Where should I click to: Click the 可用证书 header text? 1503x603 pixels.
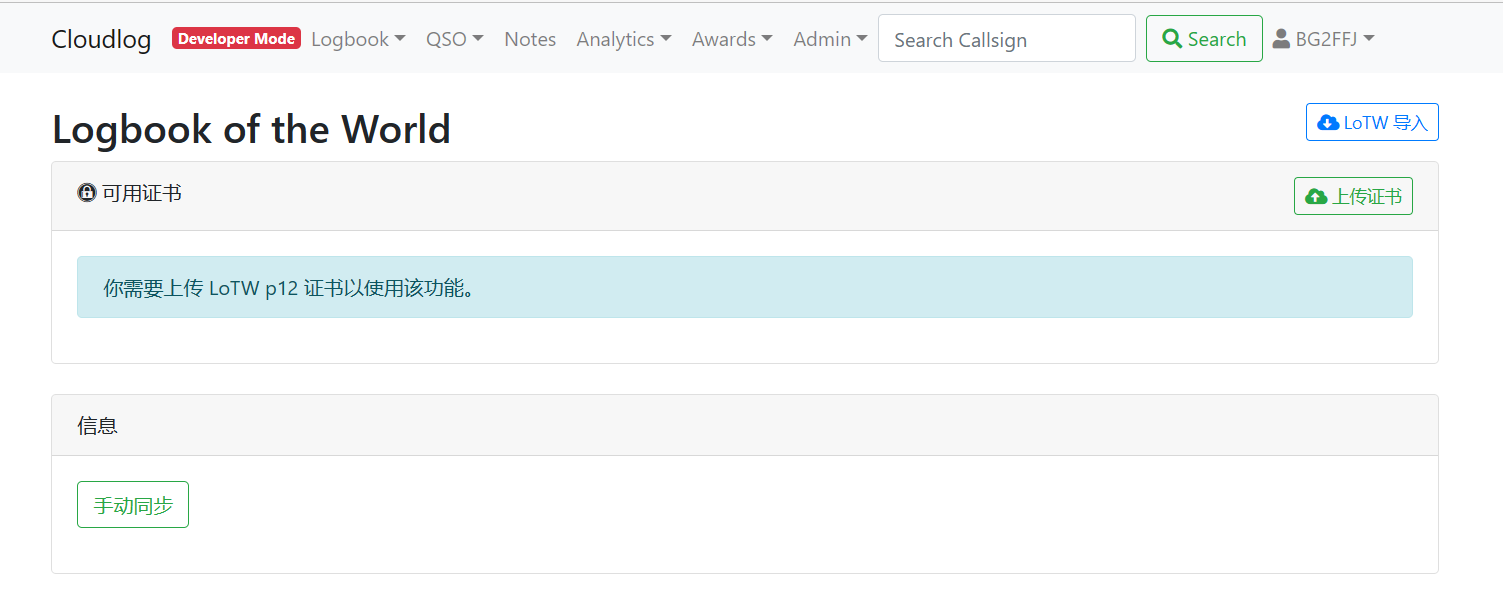(142, 193)
